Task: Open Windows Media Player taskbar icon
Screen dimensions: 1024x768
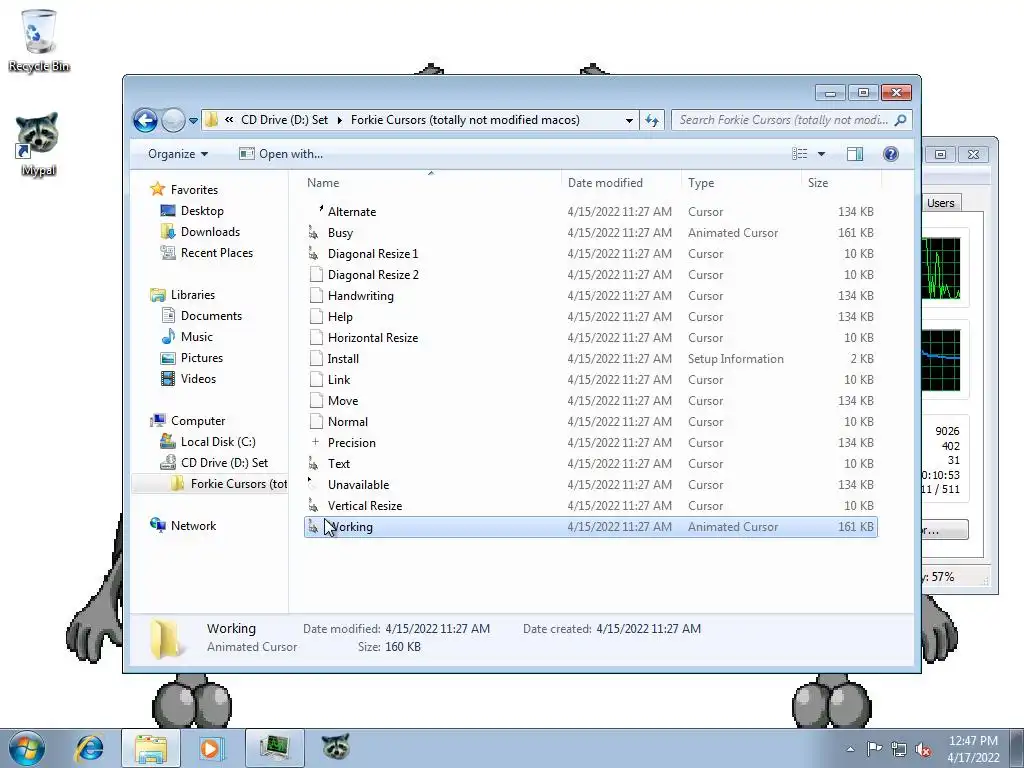Action: [x=210, y=748]
